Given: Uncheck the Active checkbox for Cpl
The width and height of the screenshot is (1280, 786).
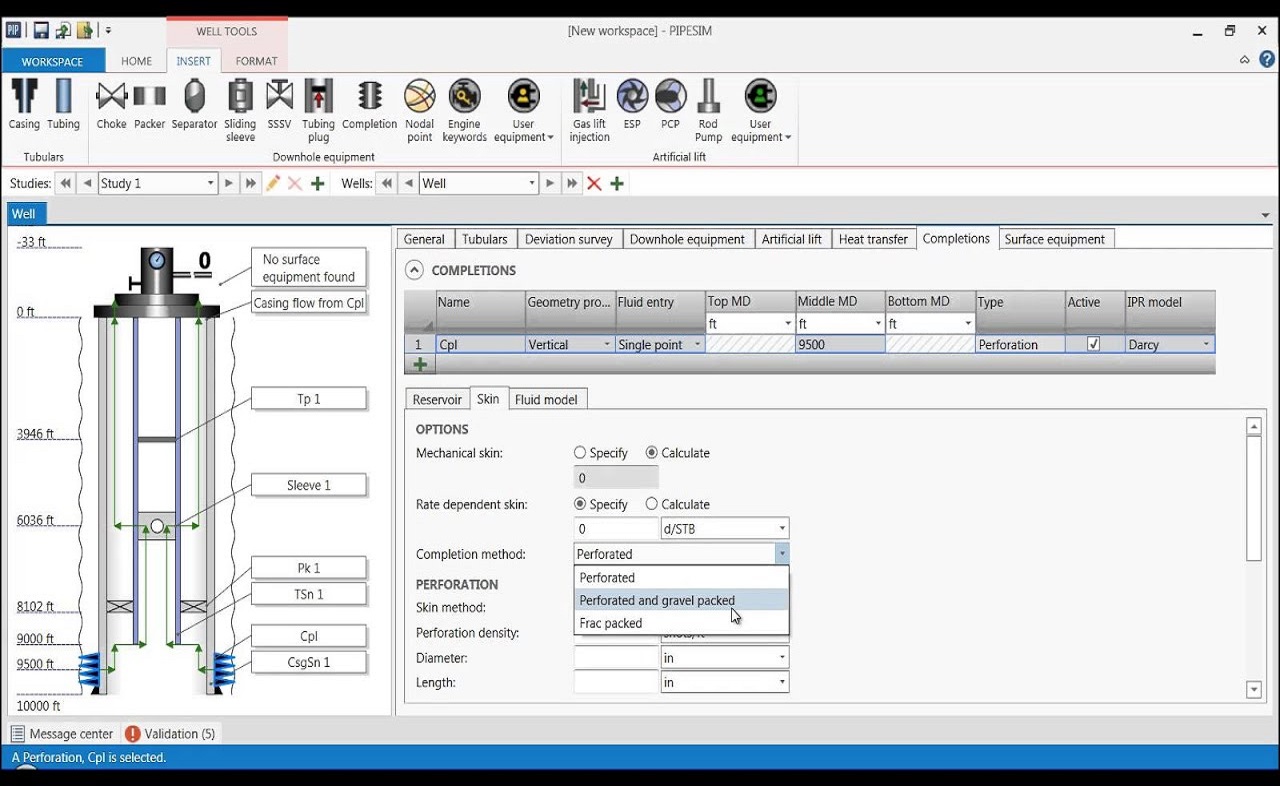Looking at the screenshot, I should [x=1093, y=344].
